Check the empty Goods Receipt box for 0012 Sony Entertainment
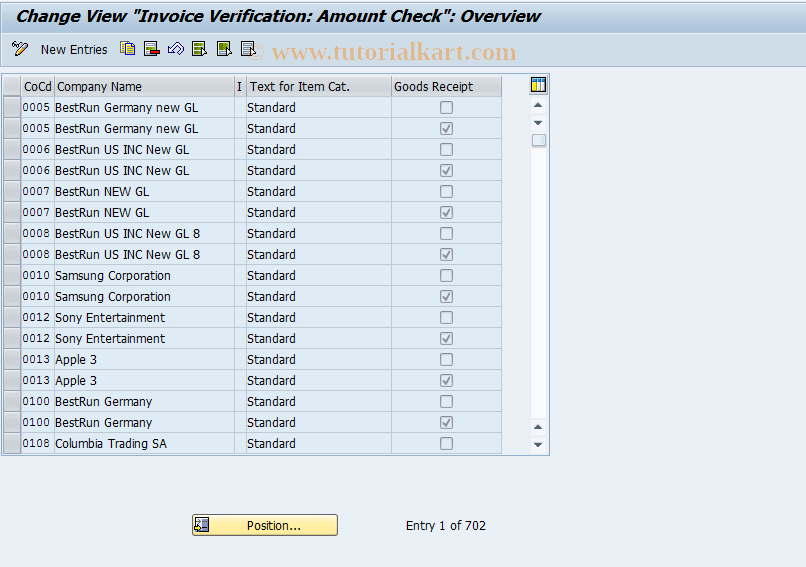Viewport: 806px width, 567px height. pyautogui.click(x=446, y=318)
